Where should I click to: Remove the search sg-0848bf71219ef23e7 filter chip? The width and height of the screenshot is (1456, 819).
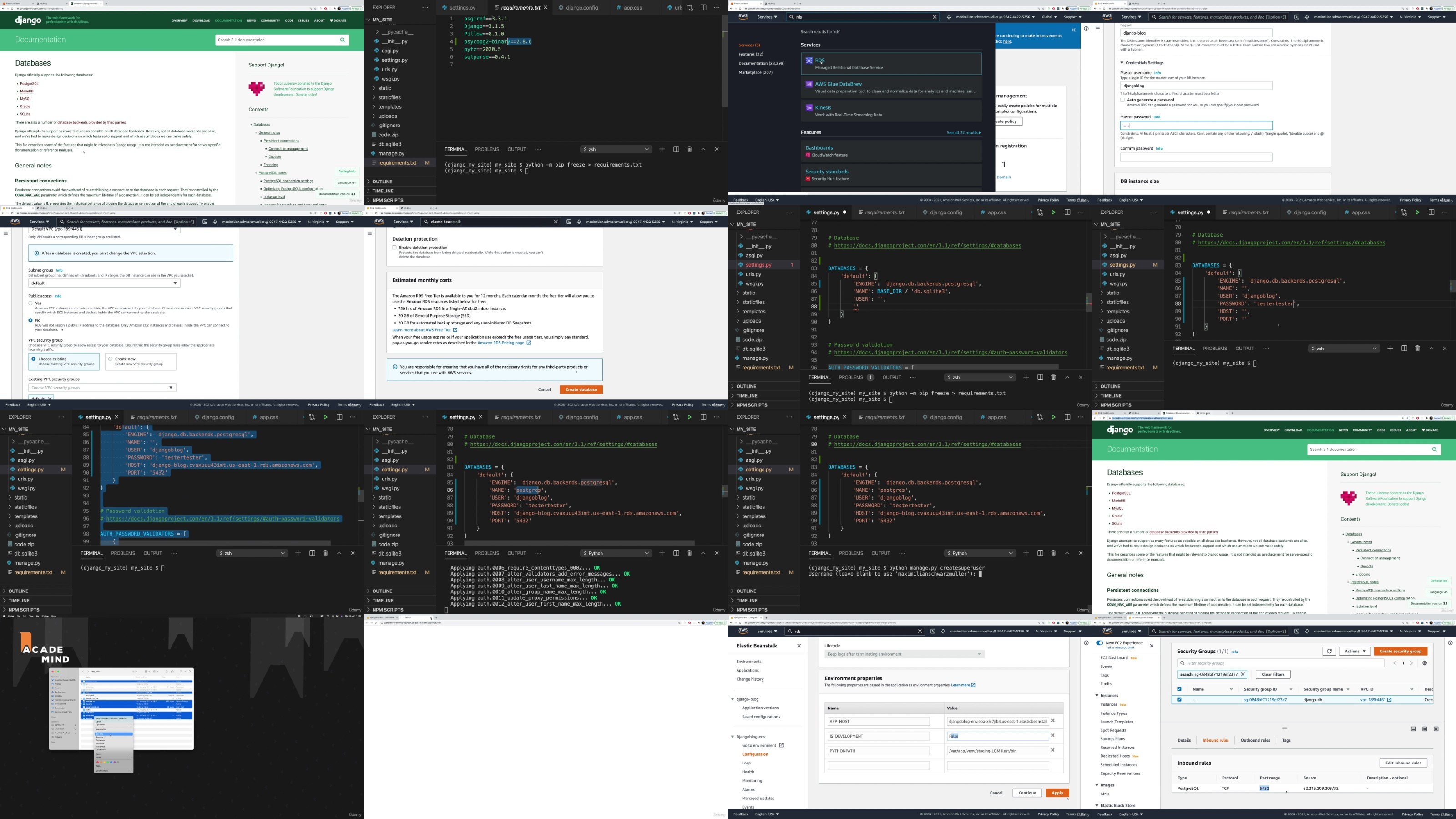pos(1242,674)
